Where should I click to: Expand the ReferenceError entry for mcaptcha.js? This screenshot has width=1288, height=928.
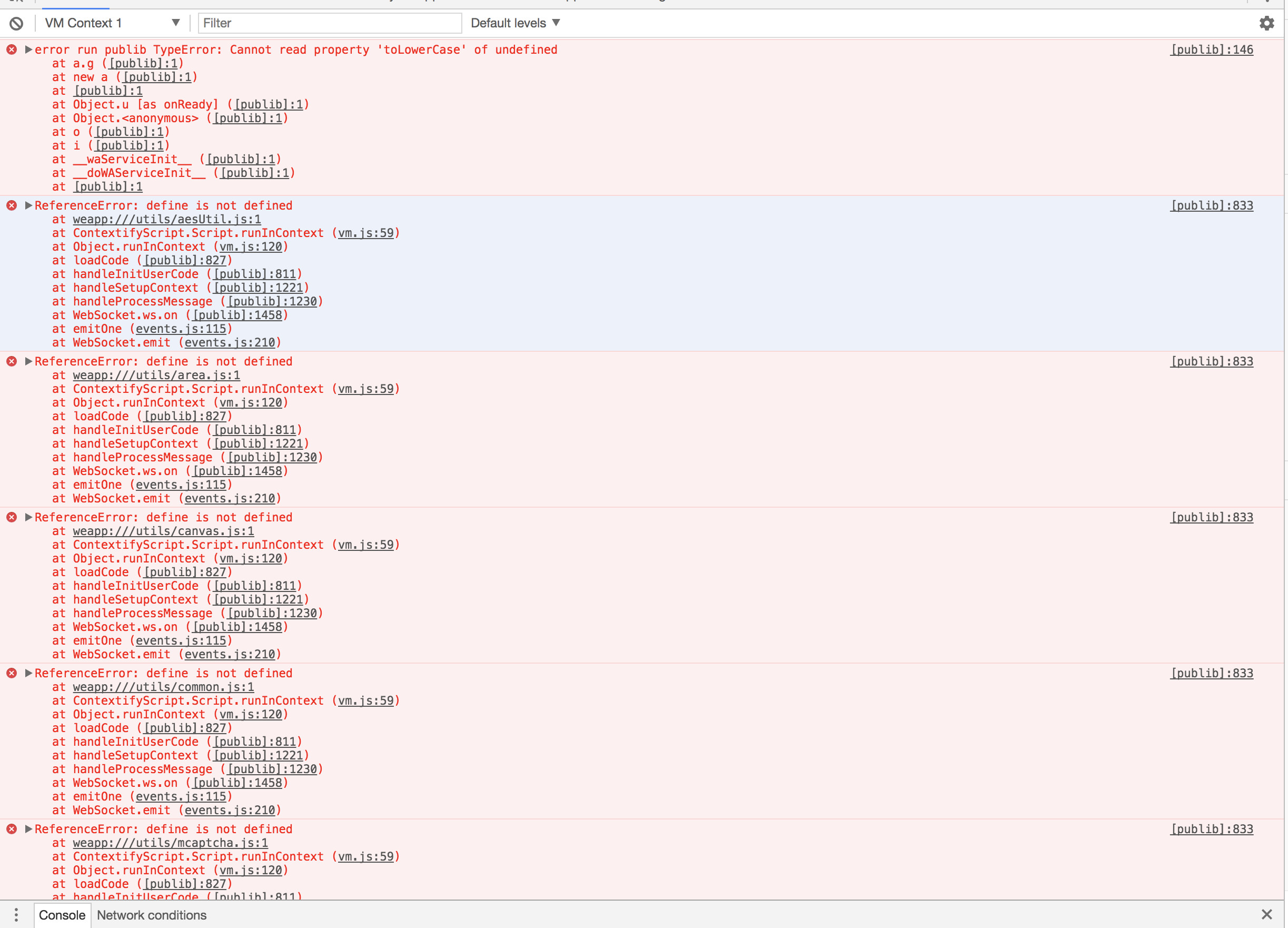[28, 829]
